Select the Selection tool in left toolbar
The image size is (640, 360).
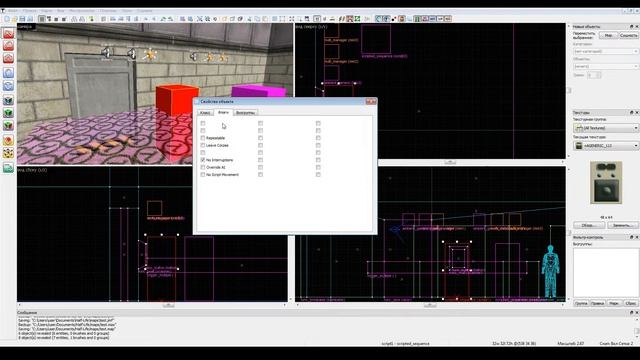coord(8,33)
